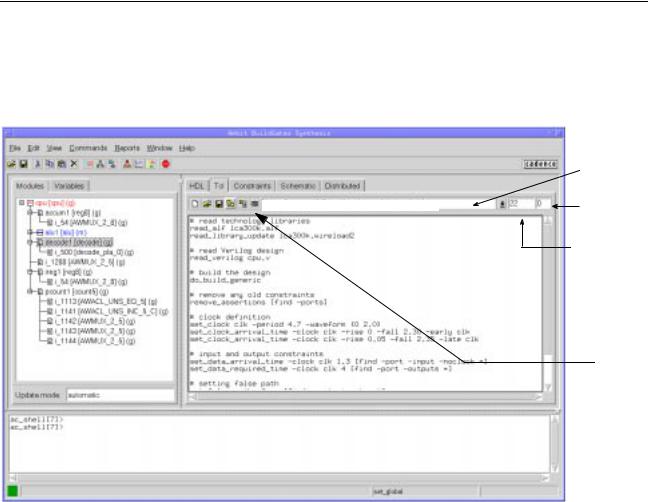This screenshot has height=502, width=648.
Task: Click the save disk icon in Tcl toolbar
Action: [219, 204]
